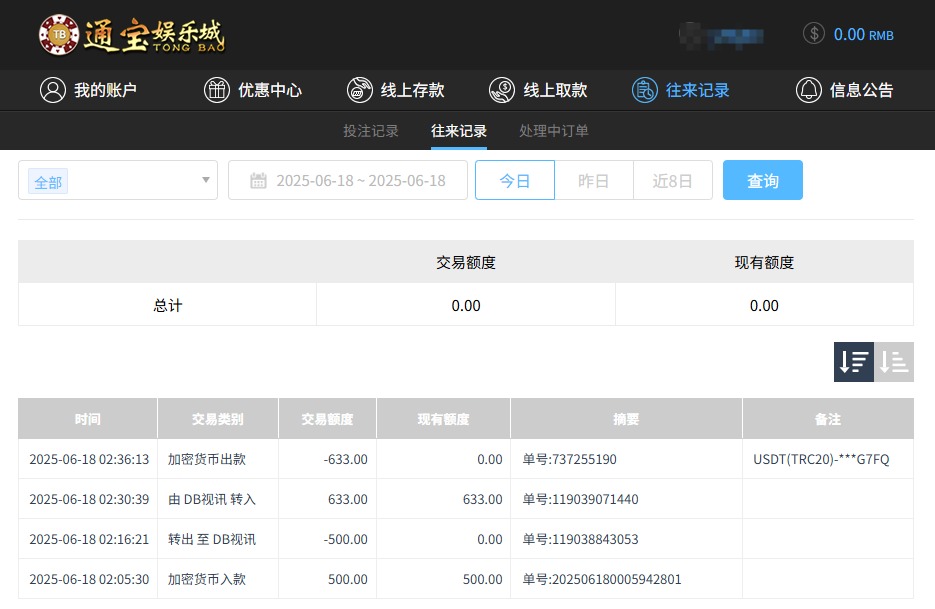Click the 优惠中心 gift box icon

pos(216,90)
